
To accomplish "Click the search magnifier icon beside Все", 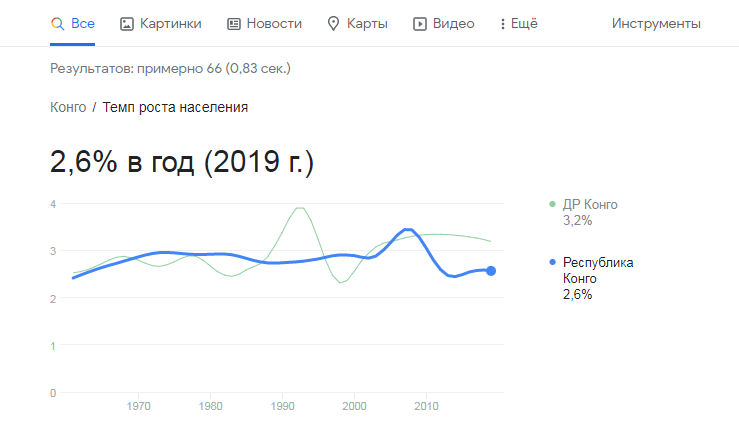I will [x=57, y=24].
